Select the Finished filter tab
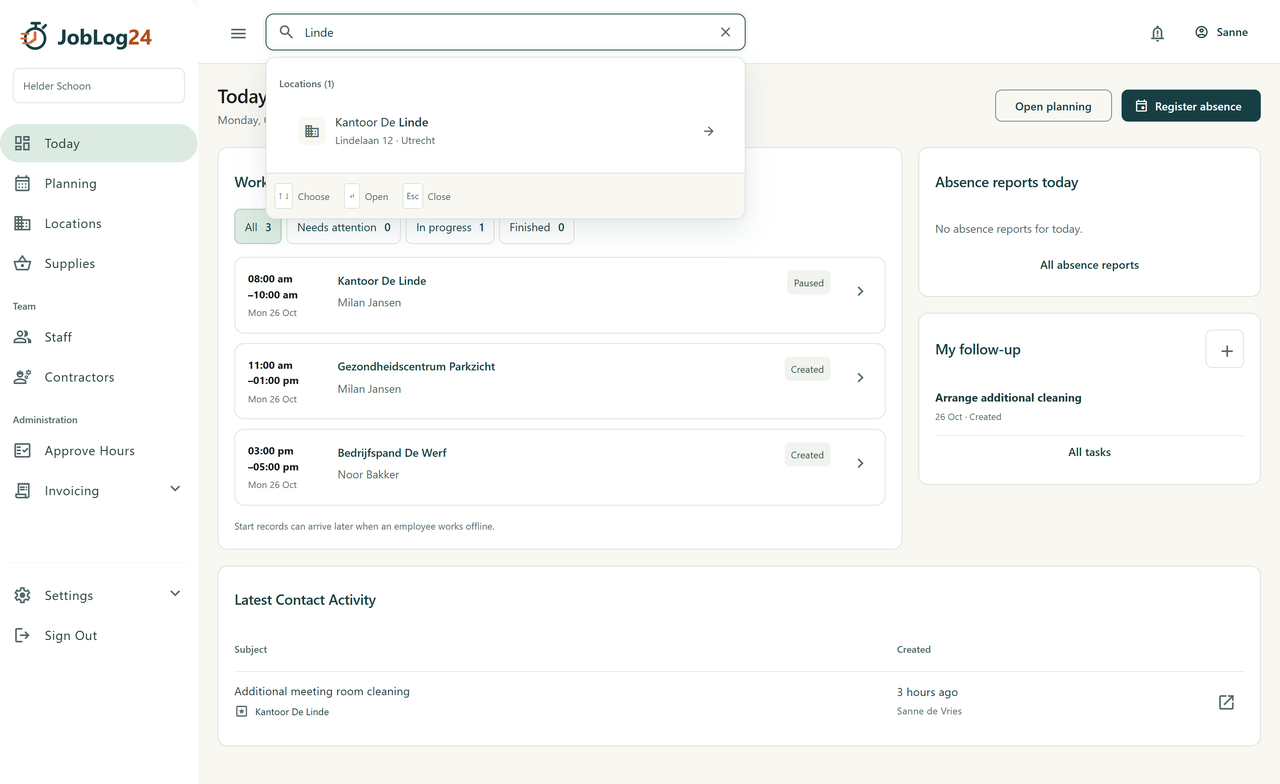This screenshot has height=784, width=1280. click(537, 227)
